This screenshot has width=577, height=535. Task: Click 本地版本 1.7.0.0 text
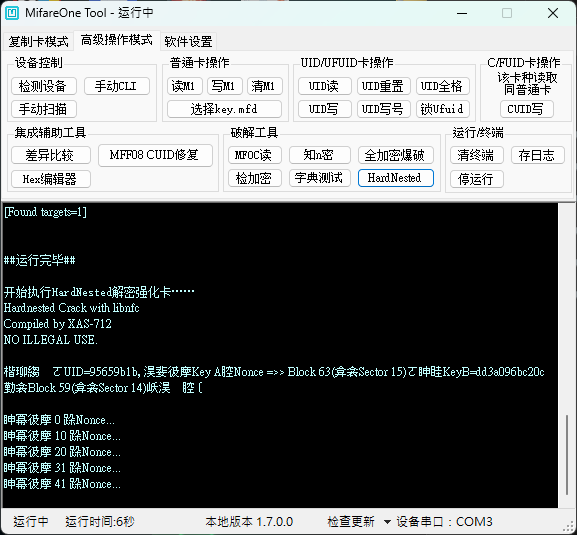(249, 521)
